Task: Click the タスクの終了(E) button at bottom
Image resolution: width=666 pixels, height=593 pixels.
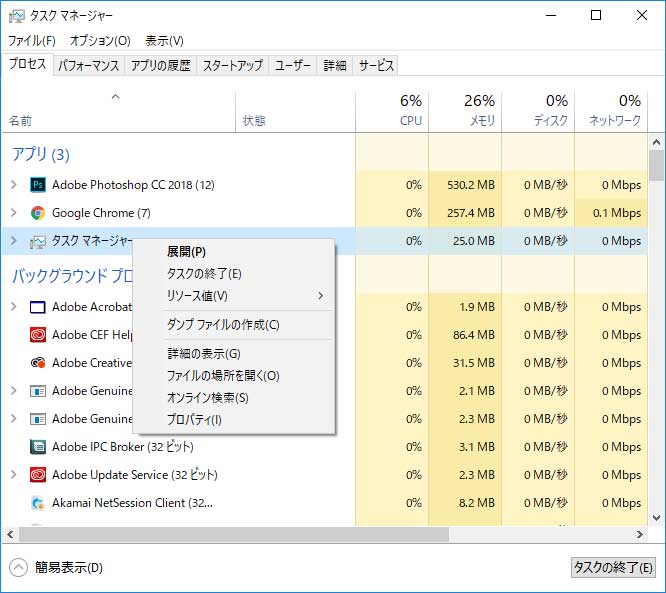Action: pos(613,568)
